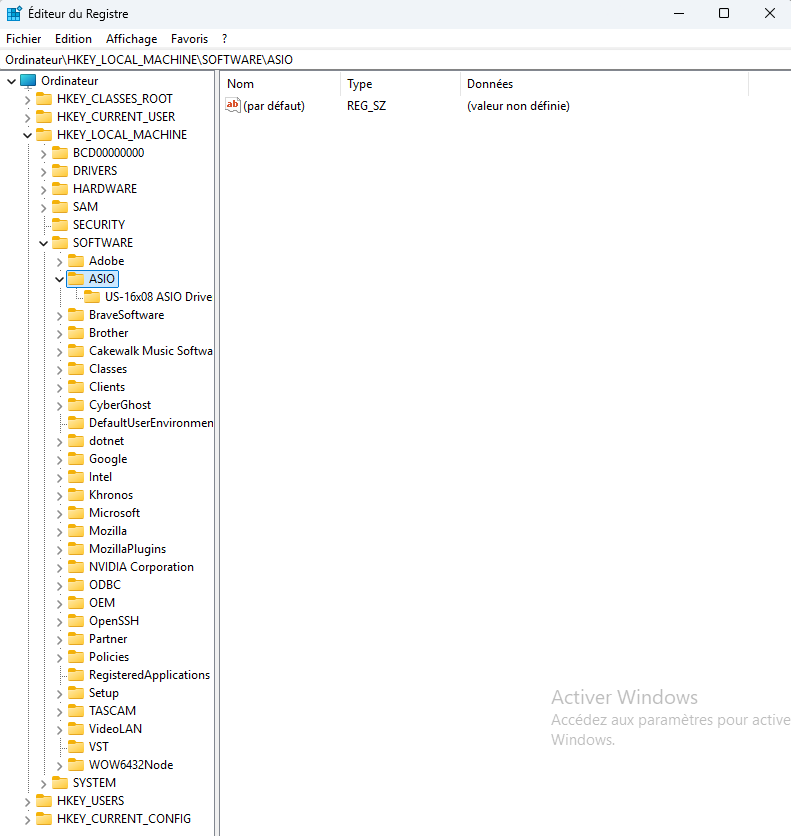Screen dimensions: 791x836
Task: Expand the Microsoft key chevron
Action: [60, 513]
